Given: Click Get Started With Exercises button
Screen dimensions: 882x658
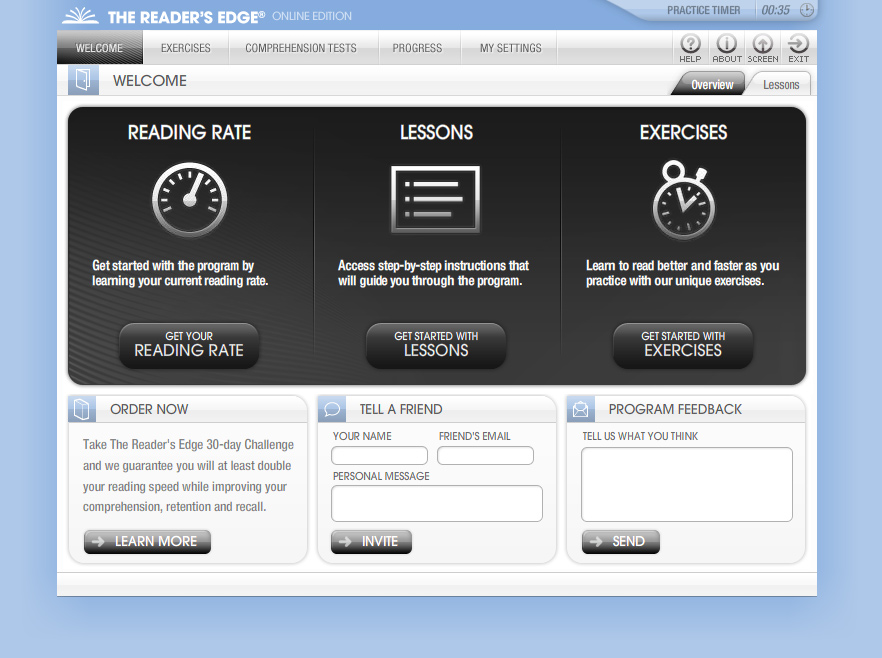Looking at the screenshot, I should 683,345.
